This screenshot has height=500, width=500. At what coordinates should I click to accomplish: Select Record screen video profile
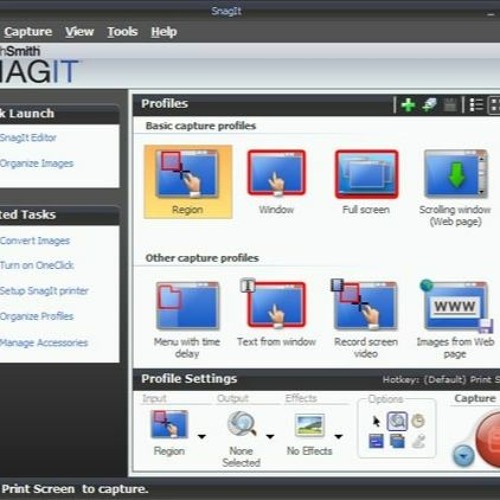[x=366, y=319]
